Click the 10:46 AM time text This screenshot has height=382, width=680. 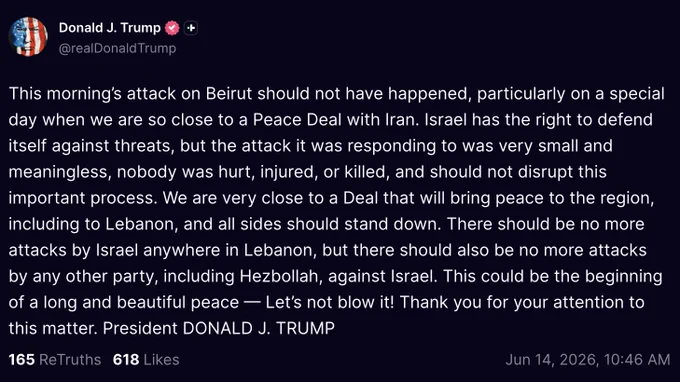(x=637, y=359)
